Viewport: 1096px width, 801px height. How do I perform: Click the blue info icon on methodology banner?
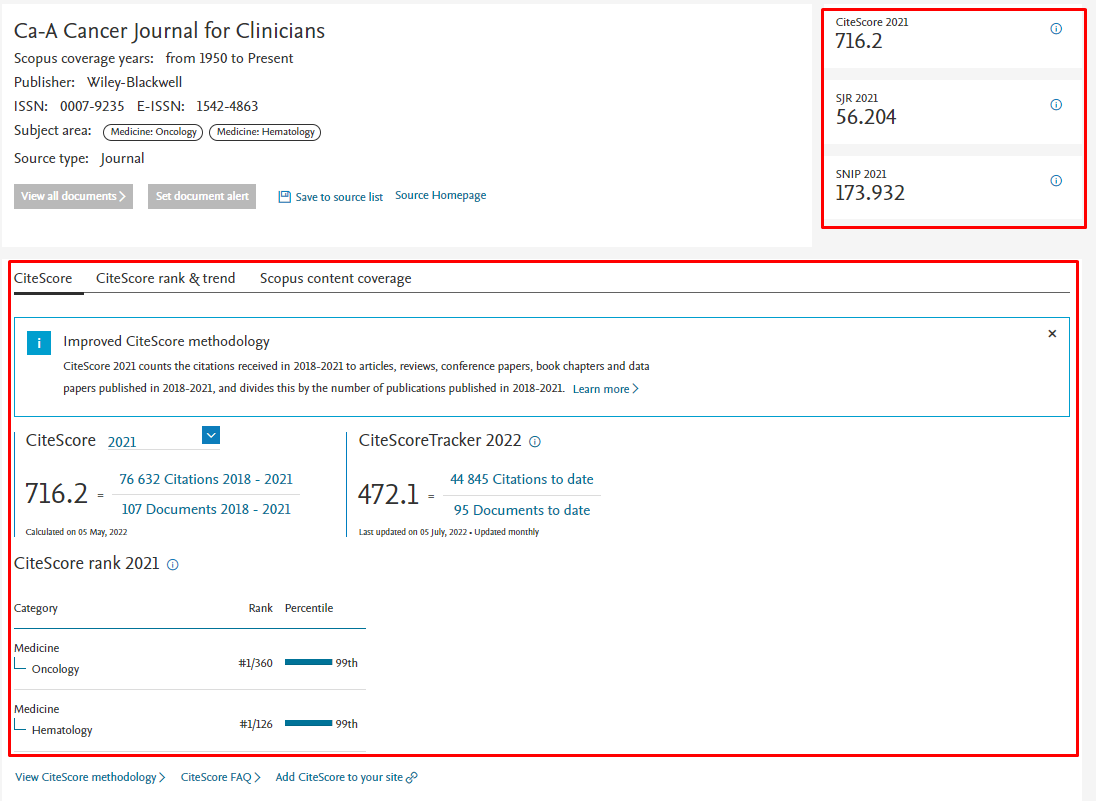pyautogui.click(x=39, y=342)
